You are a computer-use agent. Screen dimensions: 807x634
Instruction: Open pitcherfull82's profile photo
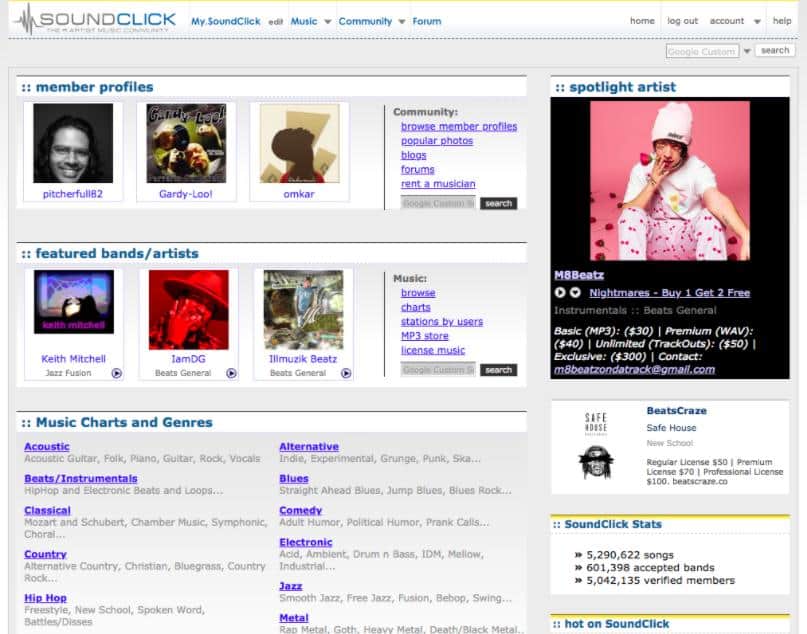(x=72, y=143)
